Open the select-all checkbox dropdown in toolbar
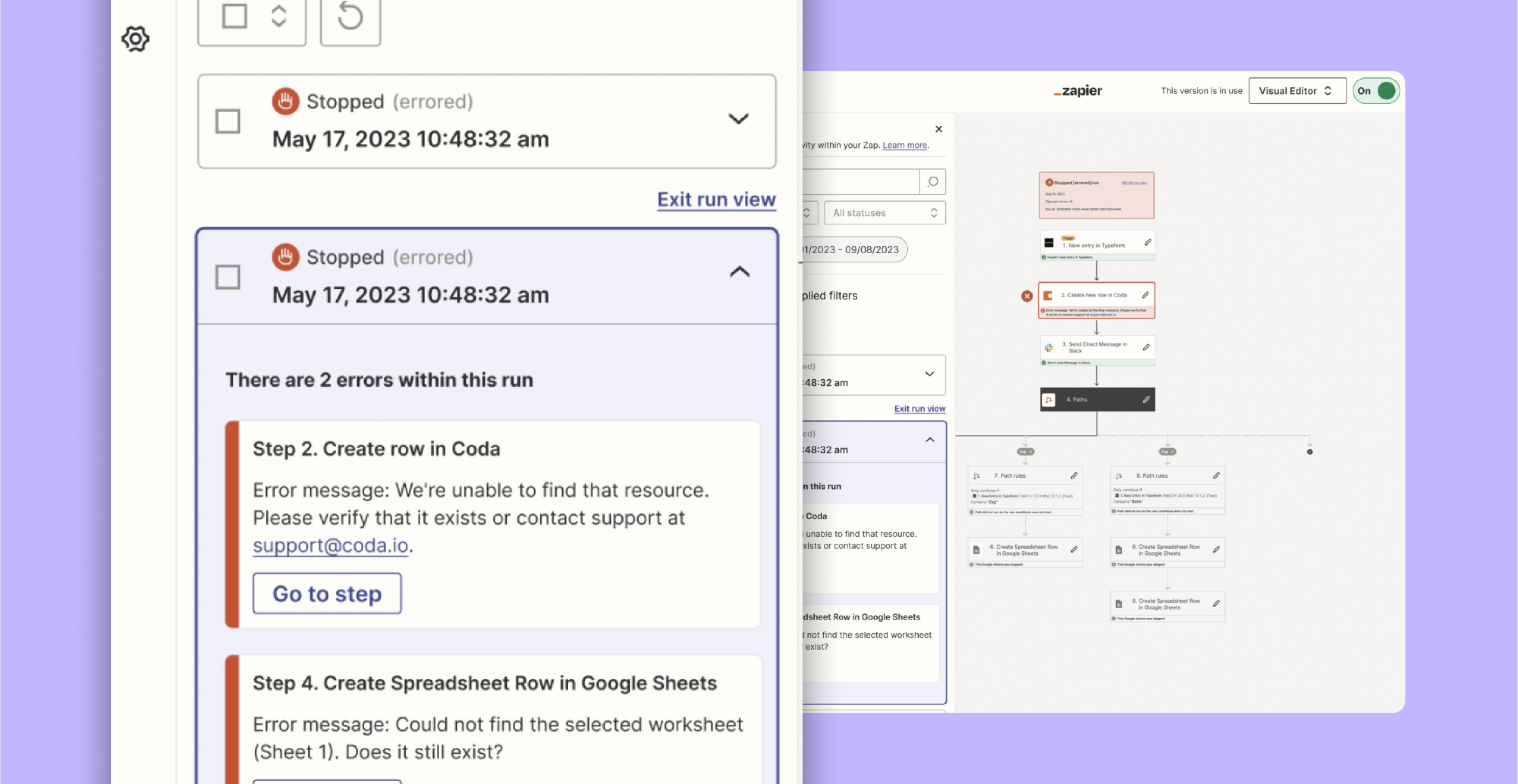1518x784 pixels. pyautogui.click(x=278, y=16)
